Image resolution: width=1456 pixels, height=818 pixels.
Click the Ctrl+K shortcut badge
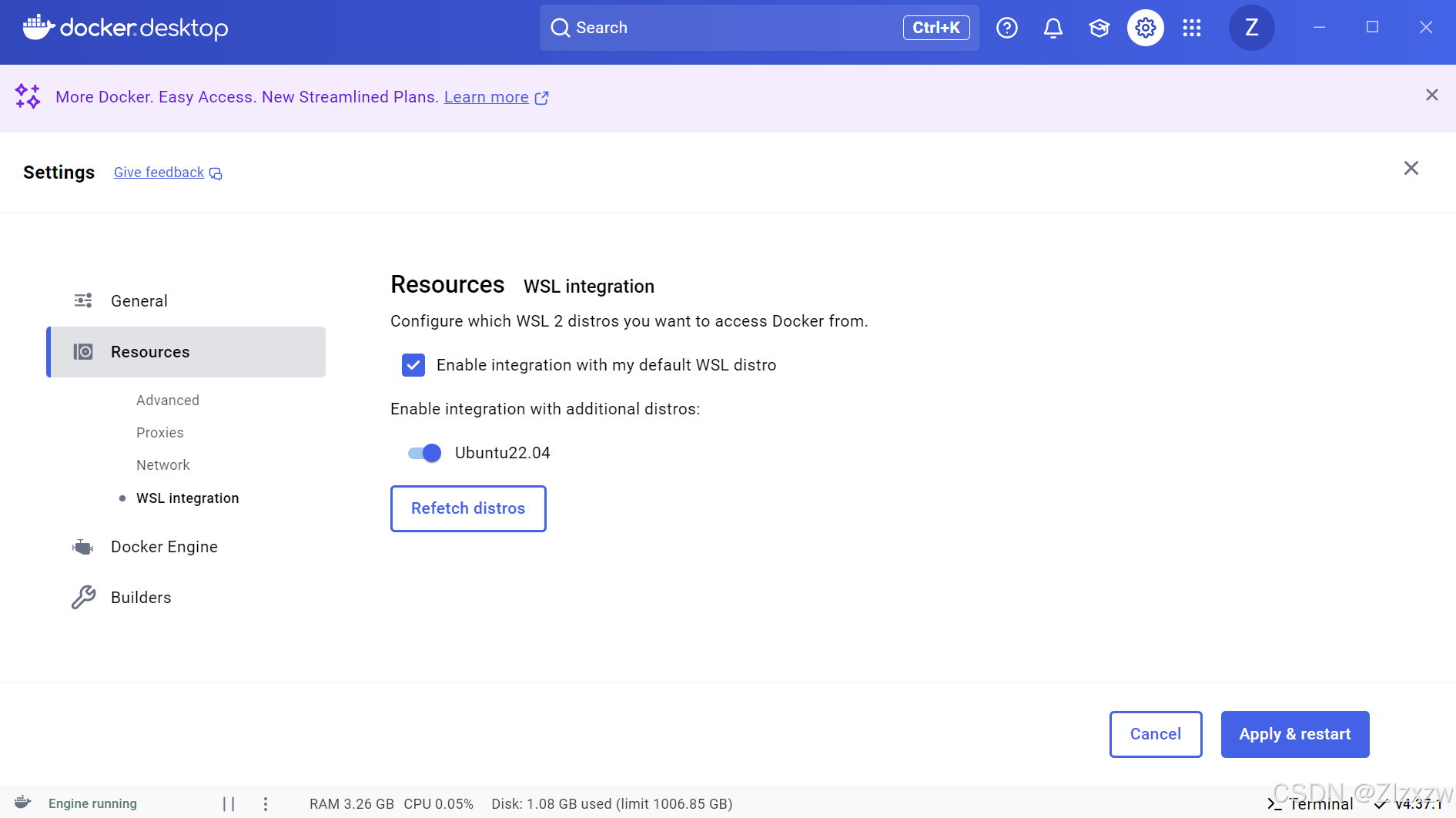tap(936, 28)
